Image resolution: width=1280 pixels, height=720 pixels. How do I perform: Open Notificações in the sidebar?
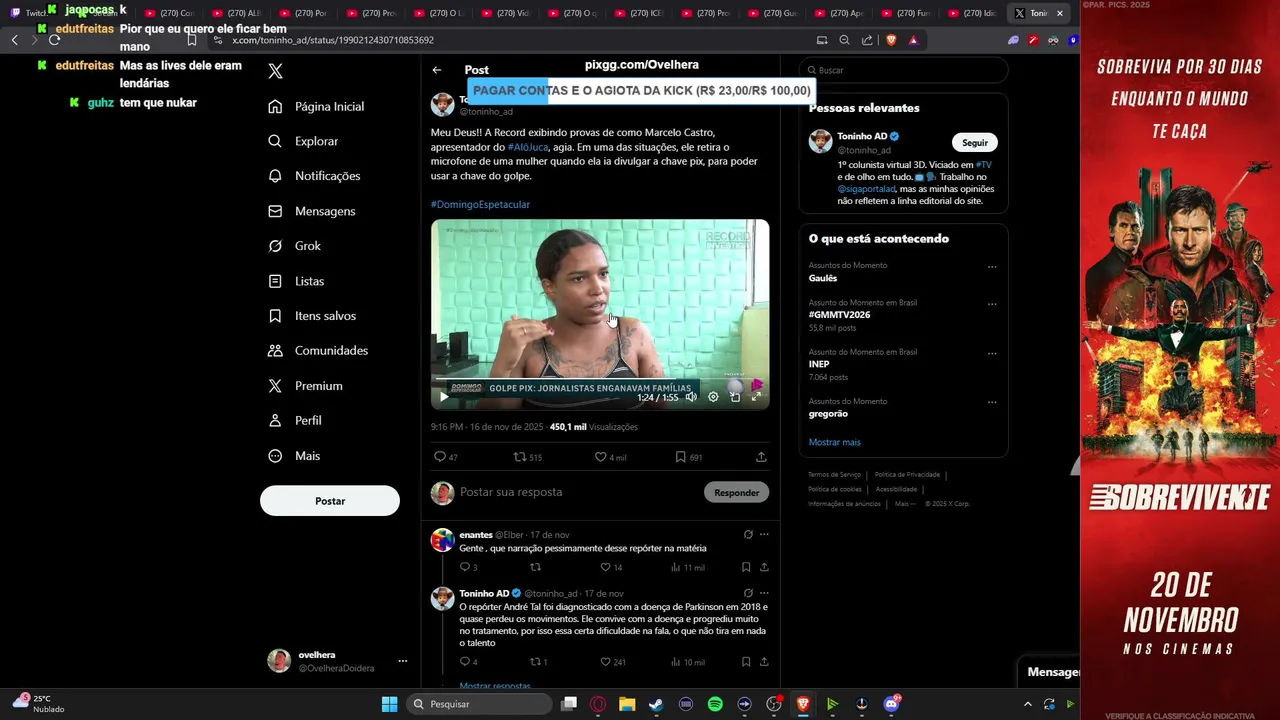pyautogui.click(x=314, y=176)
